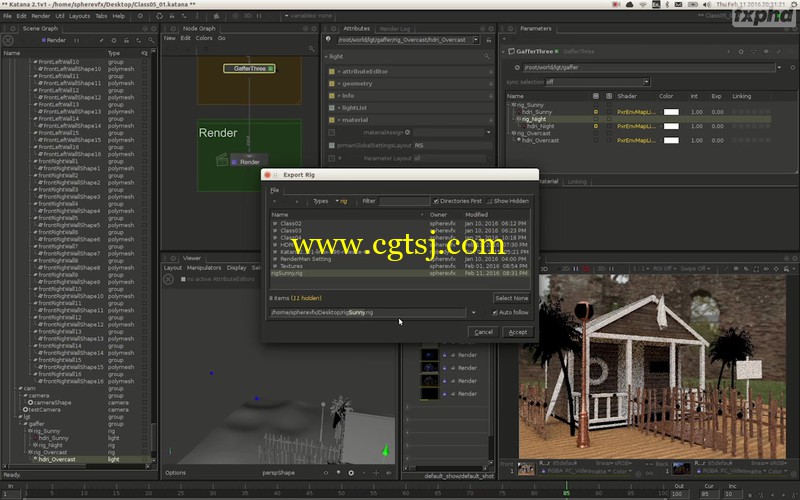The height and width of the screenshot is (500, 800).
Task: Click the Filter input field
Action: (404, 201)
